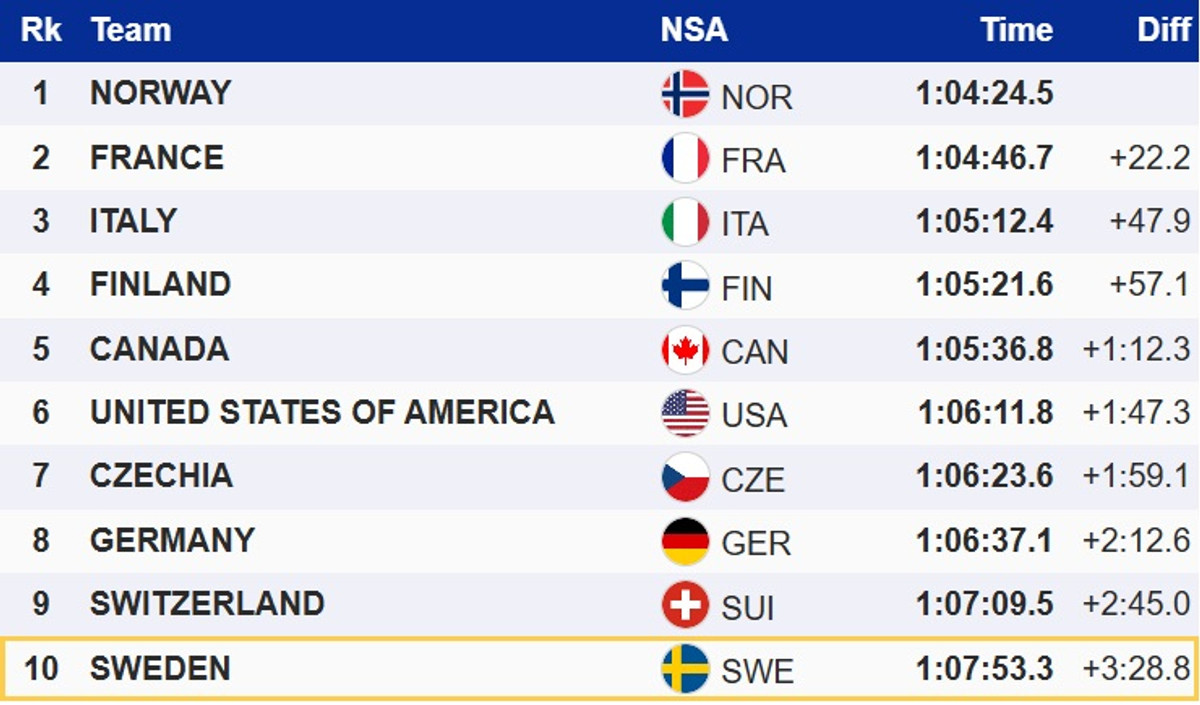This screenshot has height=705, width=1200.
Task: Click the Norway flag icon
Action: coord(685,95)
